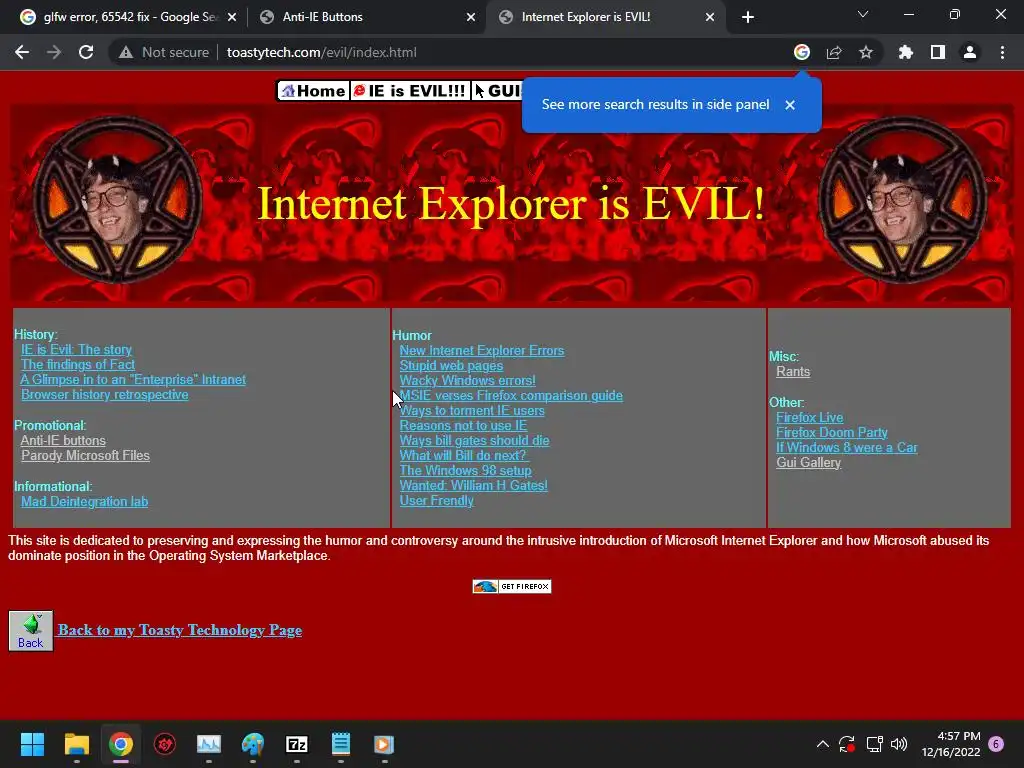
Task: Click the Not secure warning icon
Action: [125, 52]
